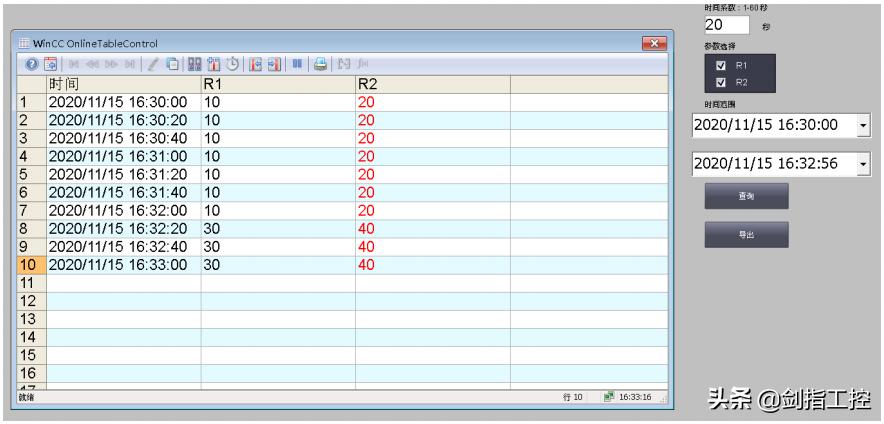
Task: Click the copy rows toolbar icon
Action: pyautogui.click(x=173, y=64)
